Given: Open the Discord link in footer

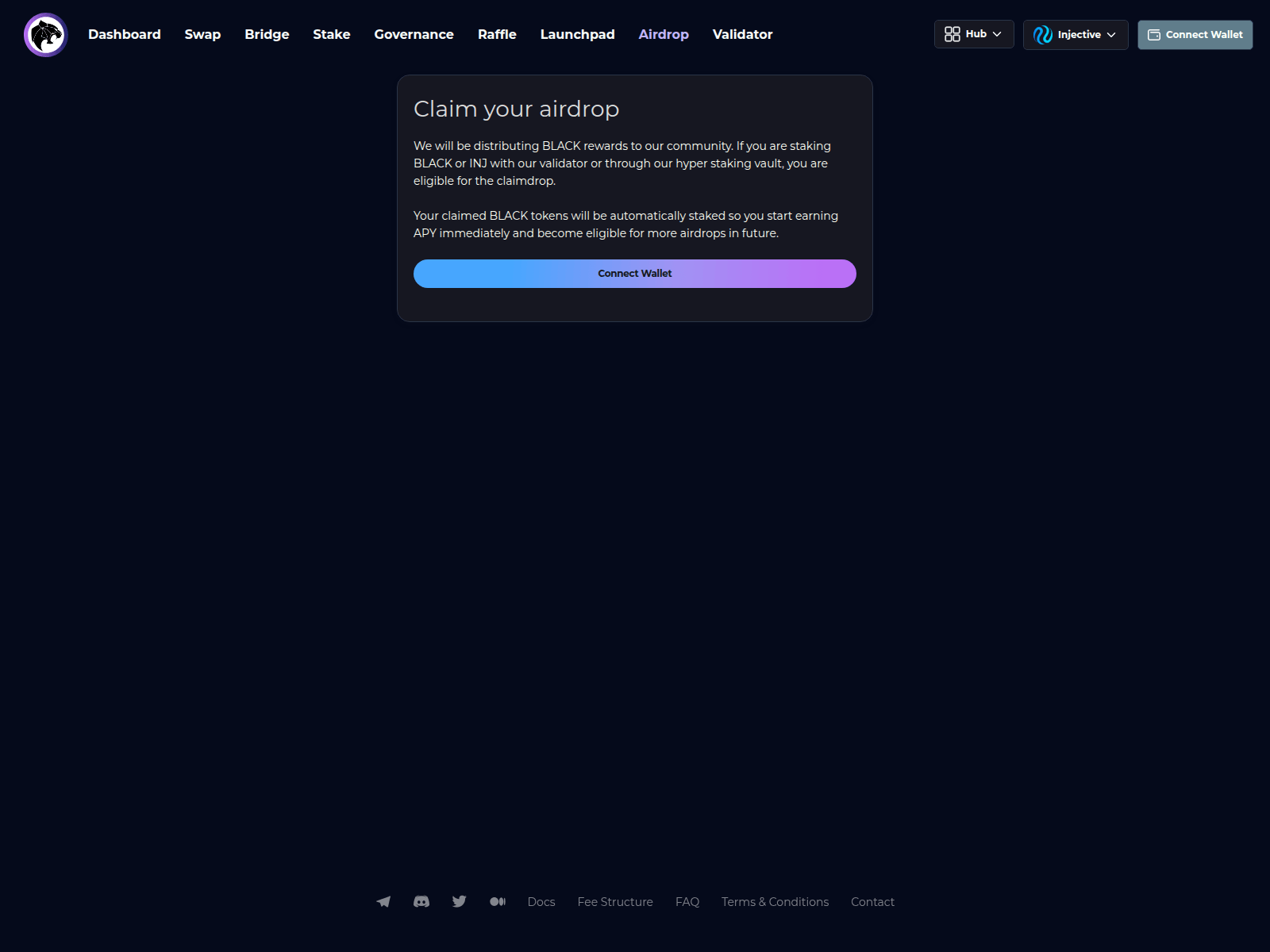Looking at the screenshot, I should pyautogui.click(x=421, y=902).
